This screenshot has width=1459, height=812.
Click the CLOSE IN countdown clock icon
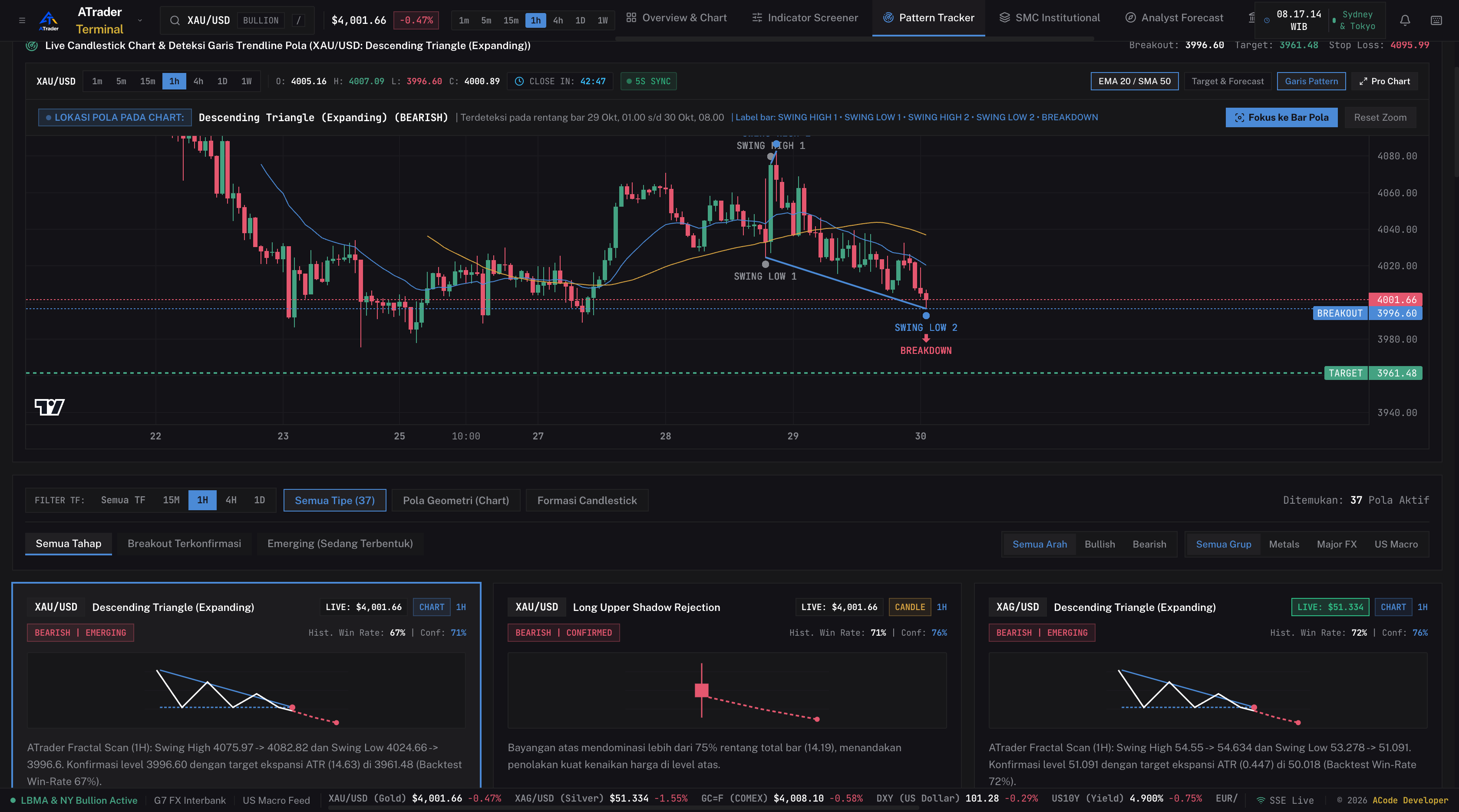coord(519,81)
